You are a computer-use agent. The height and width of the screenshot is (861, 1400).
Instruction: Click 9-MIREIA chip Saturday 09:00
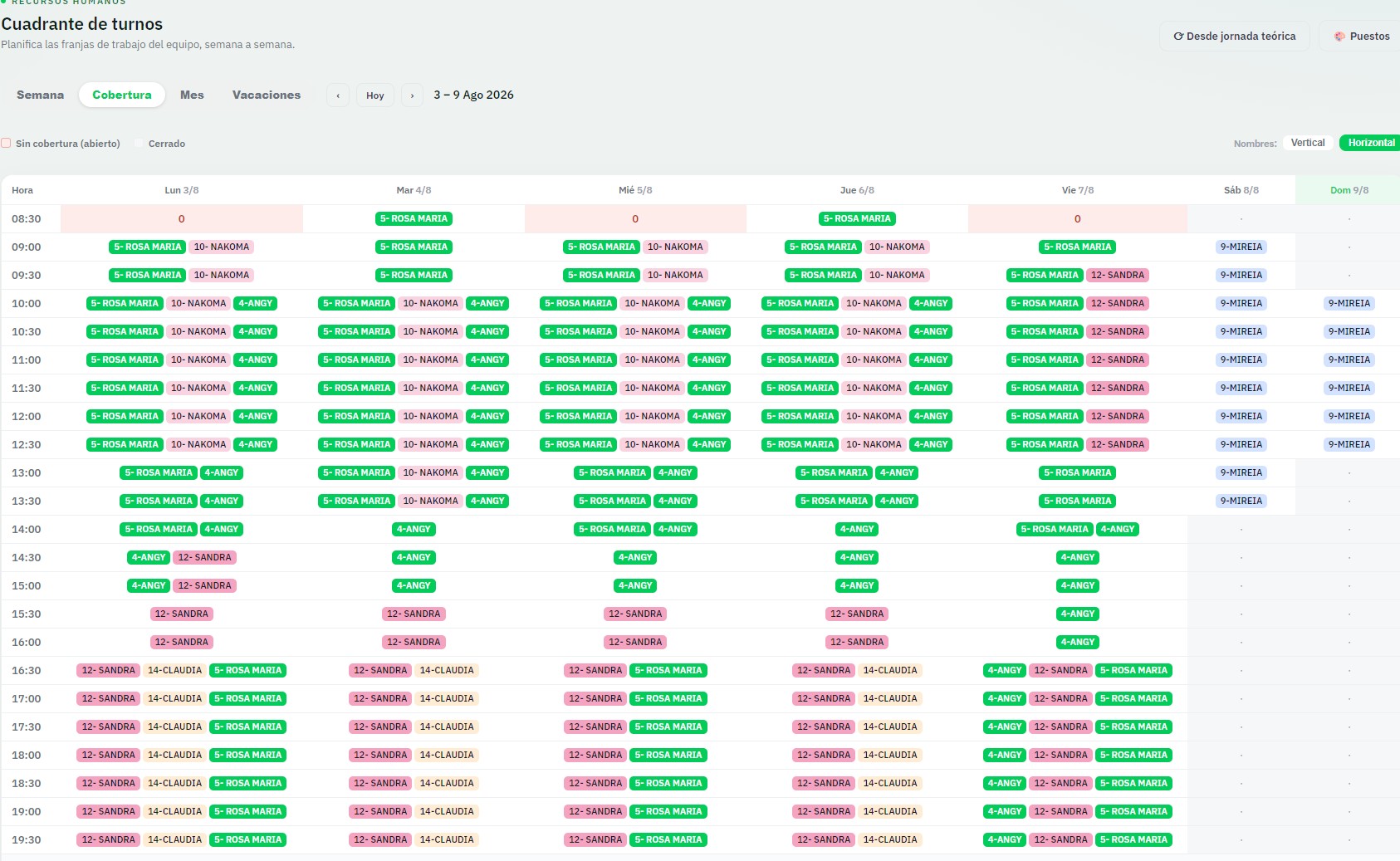tap(1241, 247)
